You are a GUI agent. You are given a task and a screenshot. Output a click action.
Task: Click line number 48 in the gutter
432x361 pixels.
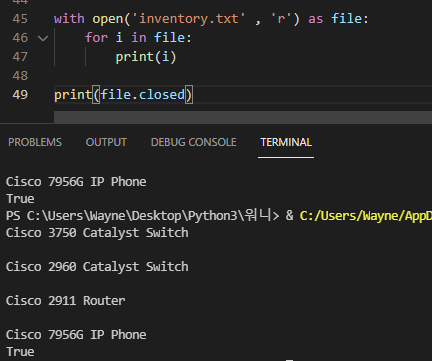pyautogui.click(x=20, y=76)
